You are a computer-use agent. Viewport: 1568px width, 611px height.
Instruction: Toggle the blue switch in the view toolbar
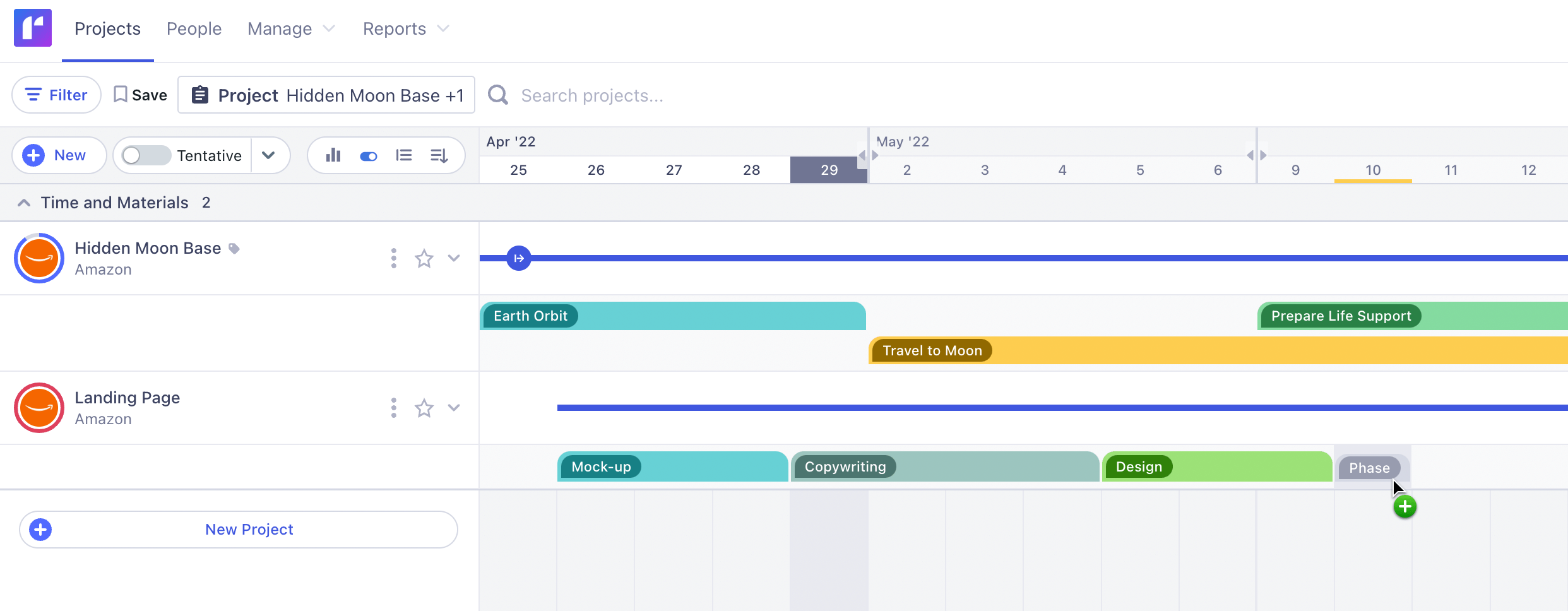[368, 155]
